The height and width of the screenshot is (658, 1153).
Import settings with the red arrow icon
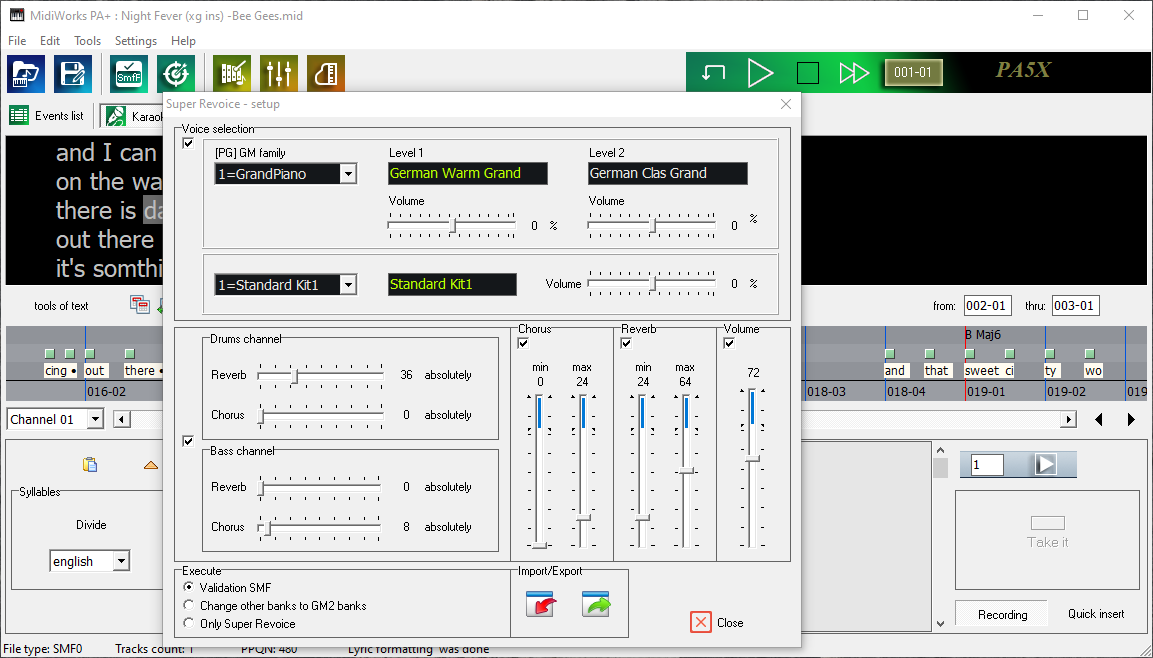point(540,605)
